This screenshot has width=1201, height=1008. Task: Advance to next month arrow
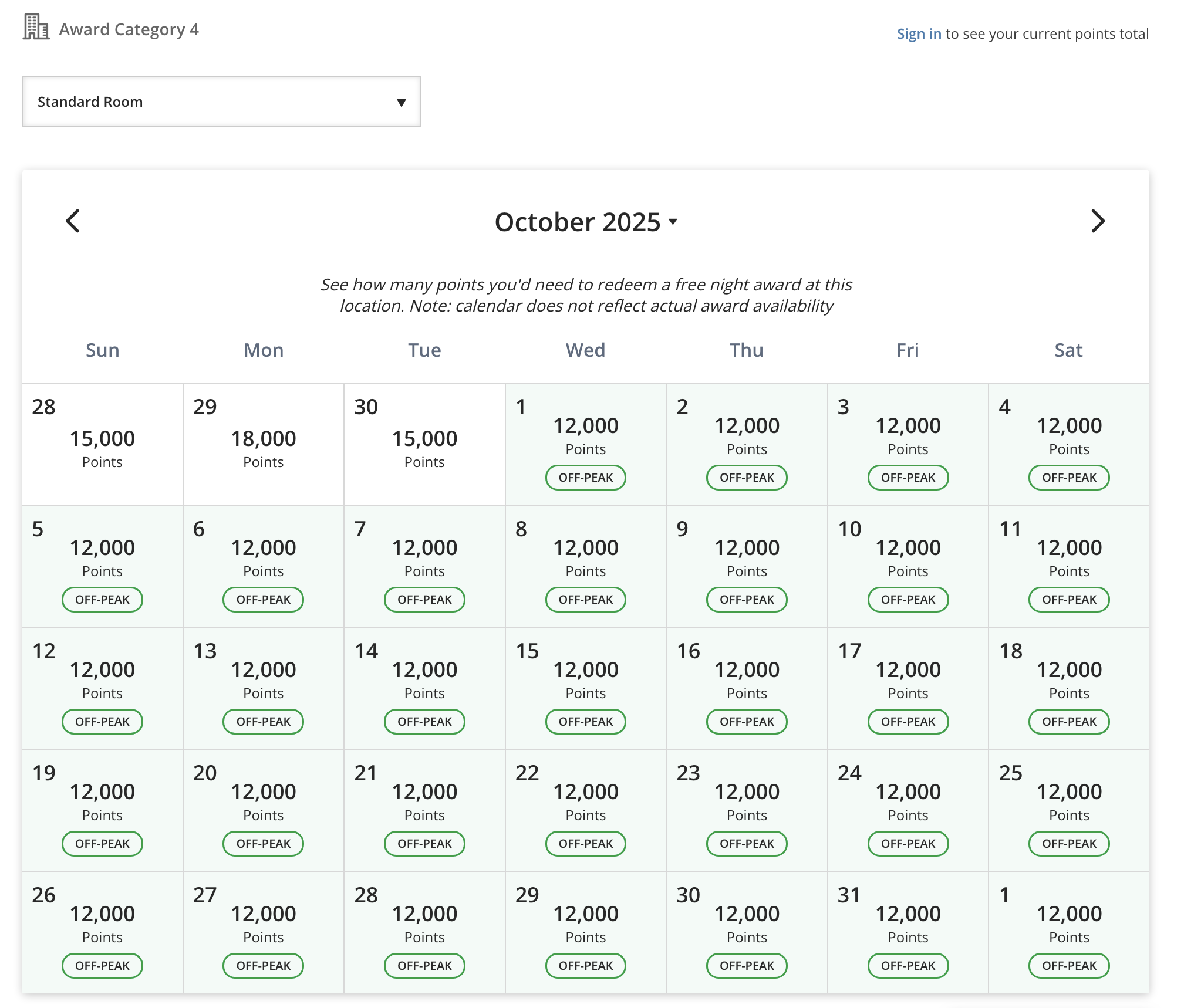[1098, 221]
